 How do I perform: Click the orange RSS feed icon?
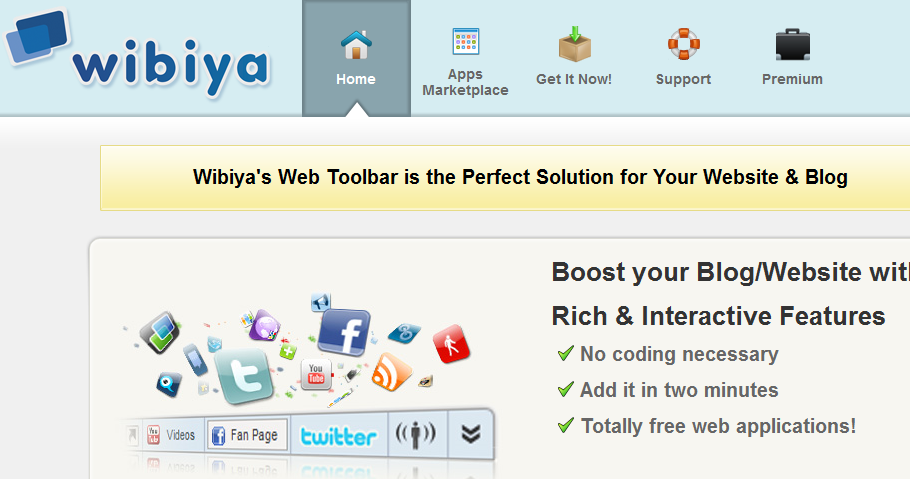391,372
